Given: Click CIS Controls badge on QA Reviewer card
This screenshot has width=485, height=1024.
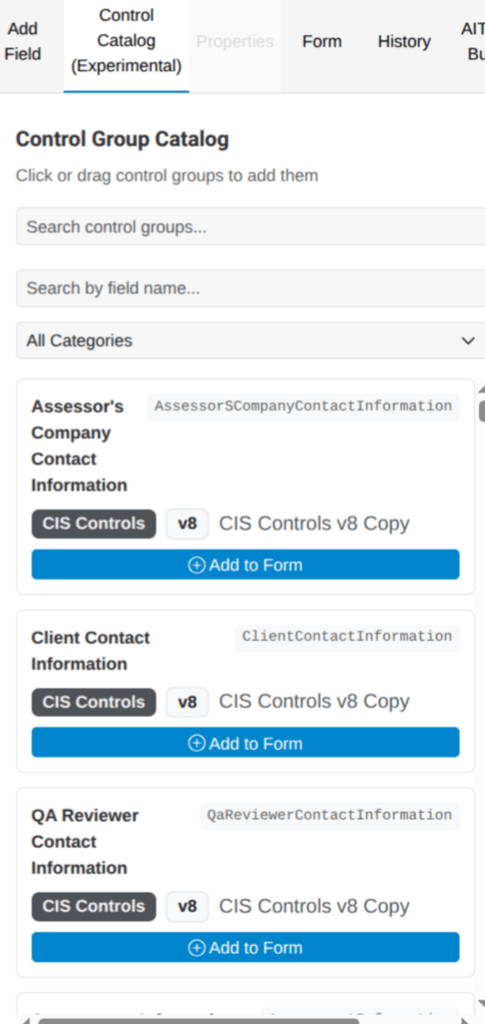Looking at the screenshot, I should coord(94,906).
